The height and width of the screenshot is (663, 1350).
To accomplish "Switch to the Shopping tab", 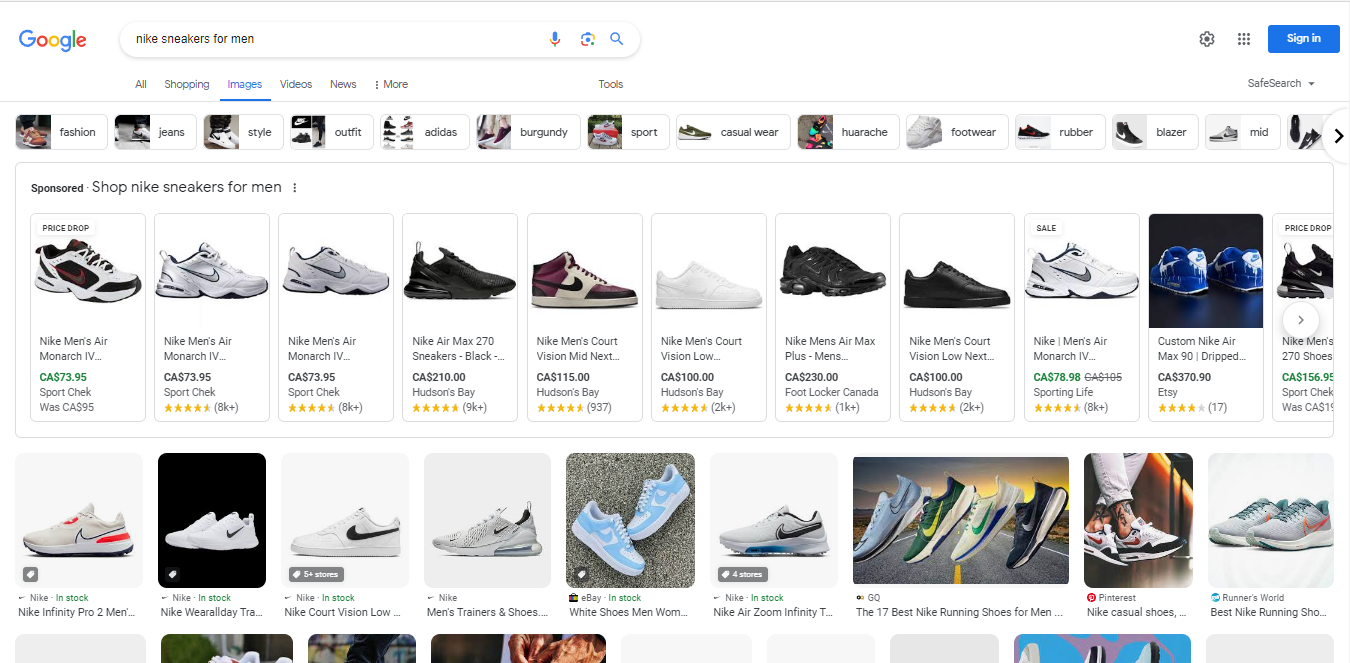I will coord(186,84).
